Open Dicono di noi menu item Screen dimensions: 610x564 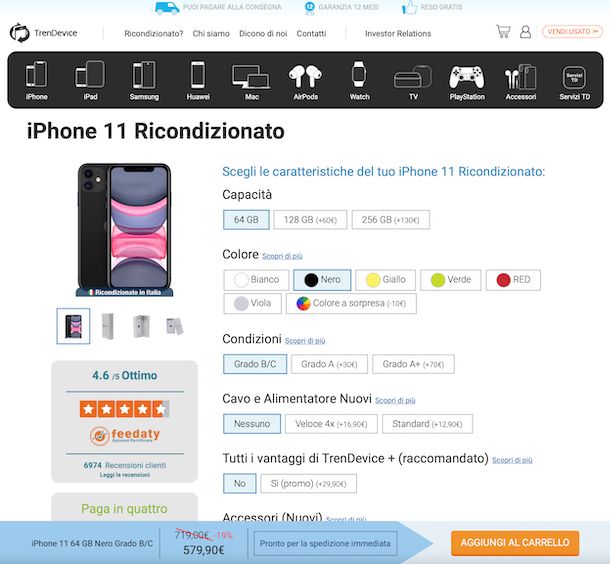click(x=263, y=33)
